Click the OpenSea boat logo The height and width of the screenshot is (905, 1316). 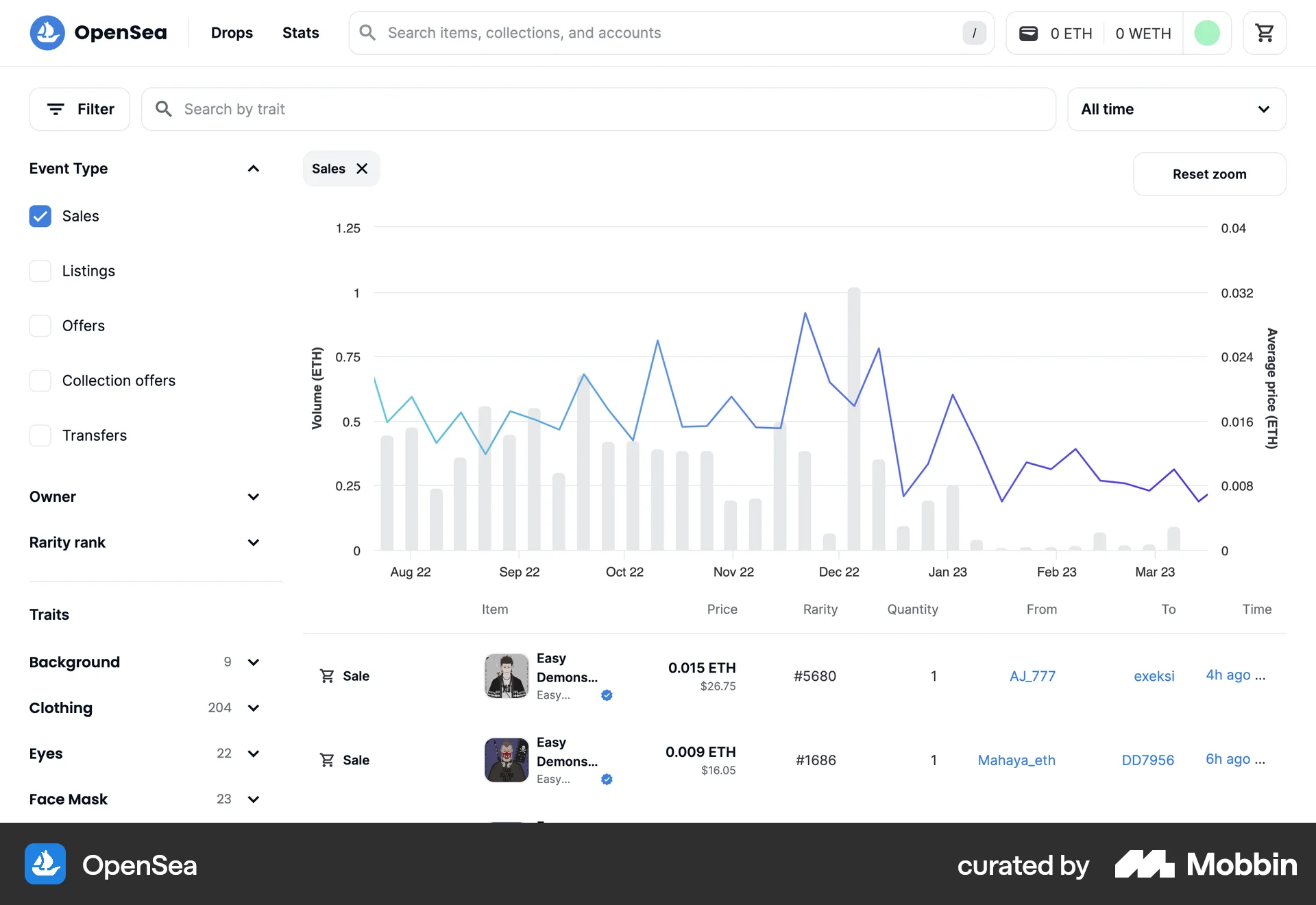coord(46,32)
